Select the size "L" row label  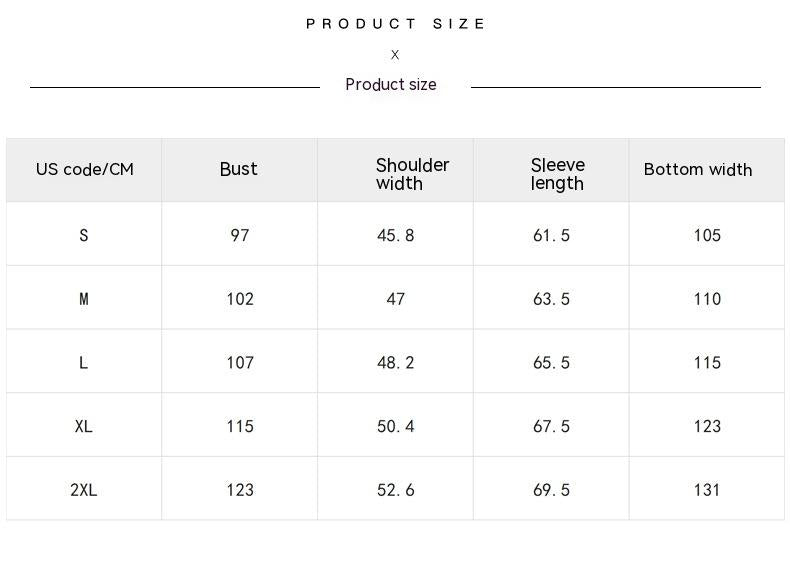tap(84, 363)
